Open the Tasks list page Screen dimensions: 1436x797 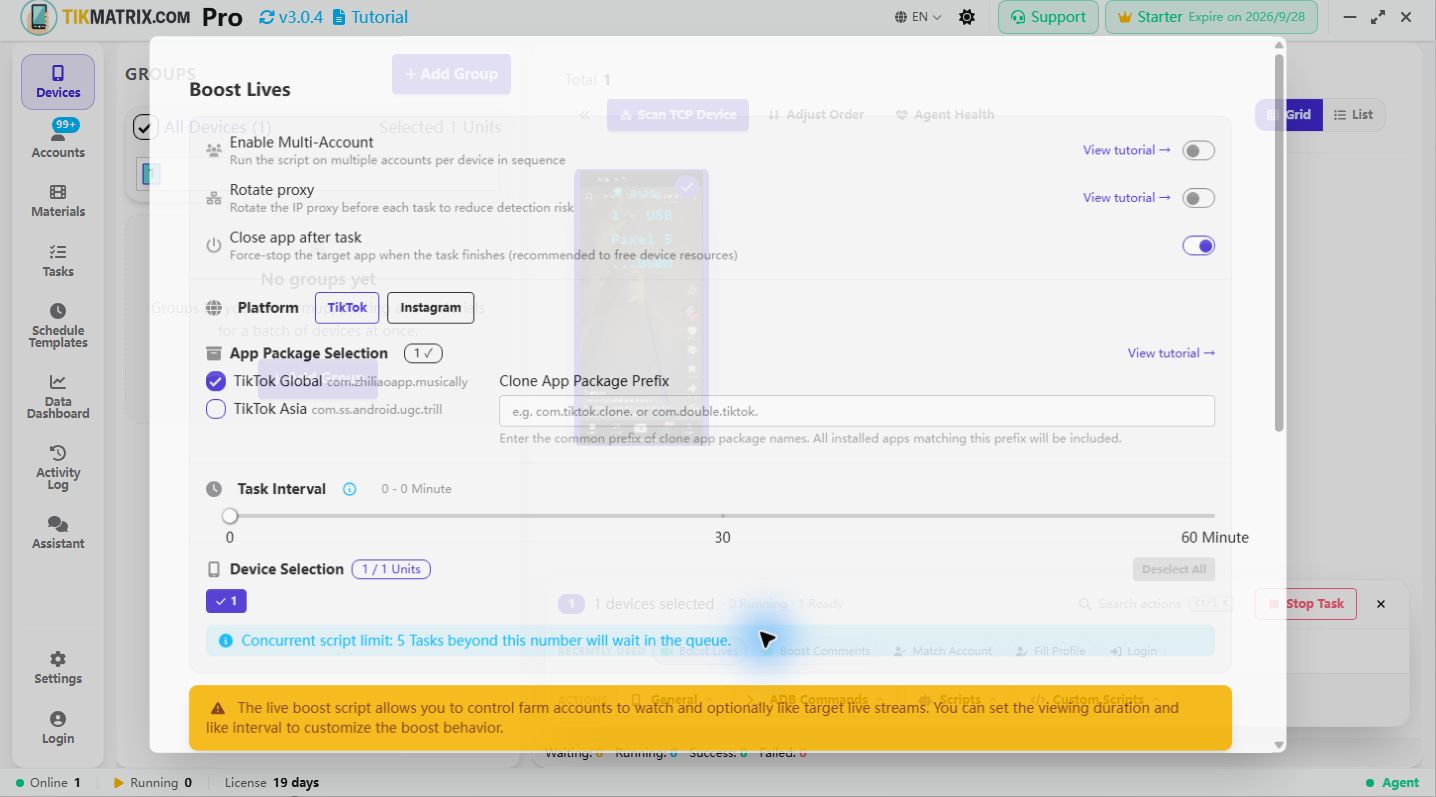[58, 261]
